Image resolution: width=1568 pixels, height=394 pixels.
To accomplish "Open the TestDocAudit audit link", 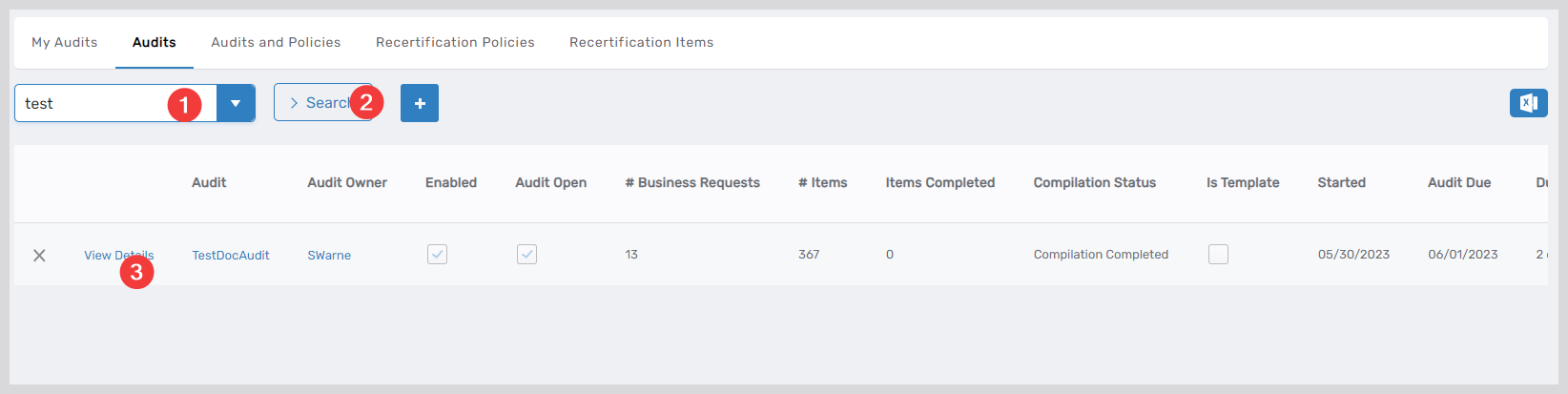I will pyautogui.click(x=231, y=255).
